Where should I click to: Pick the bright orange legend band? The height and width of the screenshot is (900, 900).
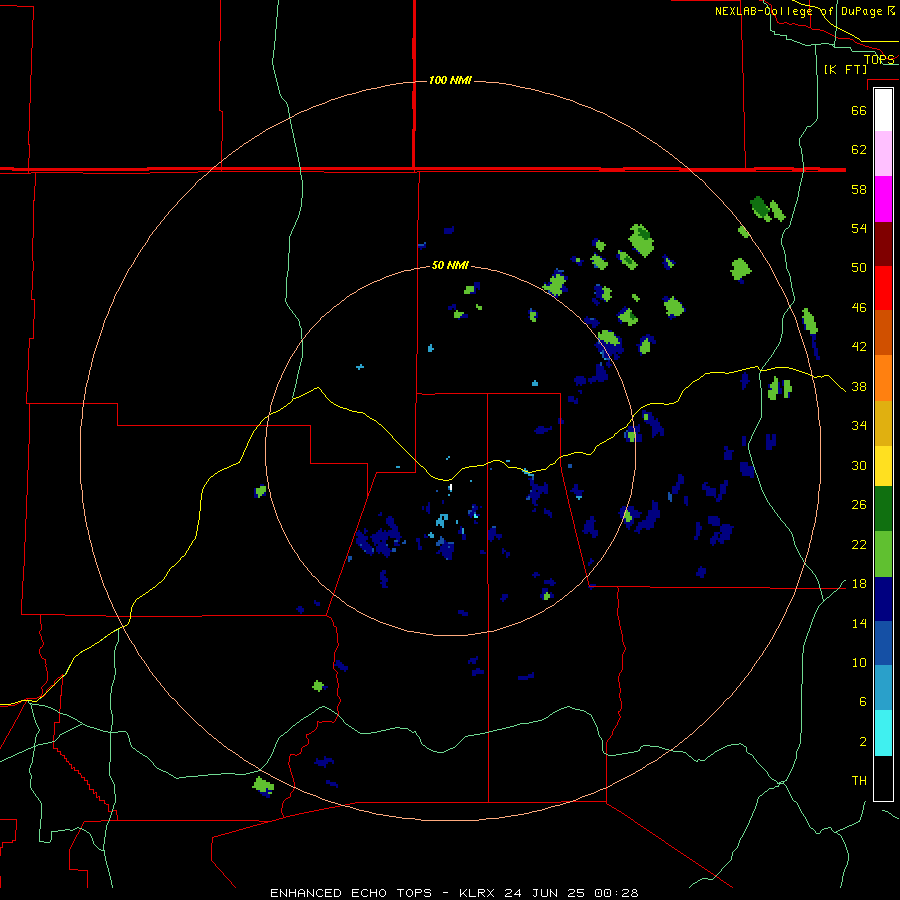[x=883, y=378]
